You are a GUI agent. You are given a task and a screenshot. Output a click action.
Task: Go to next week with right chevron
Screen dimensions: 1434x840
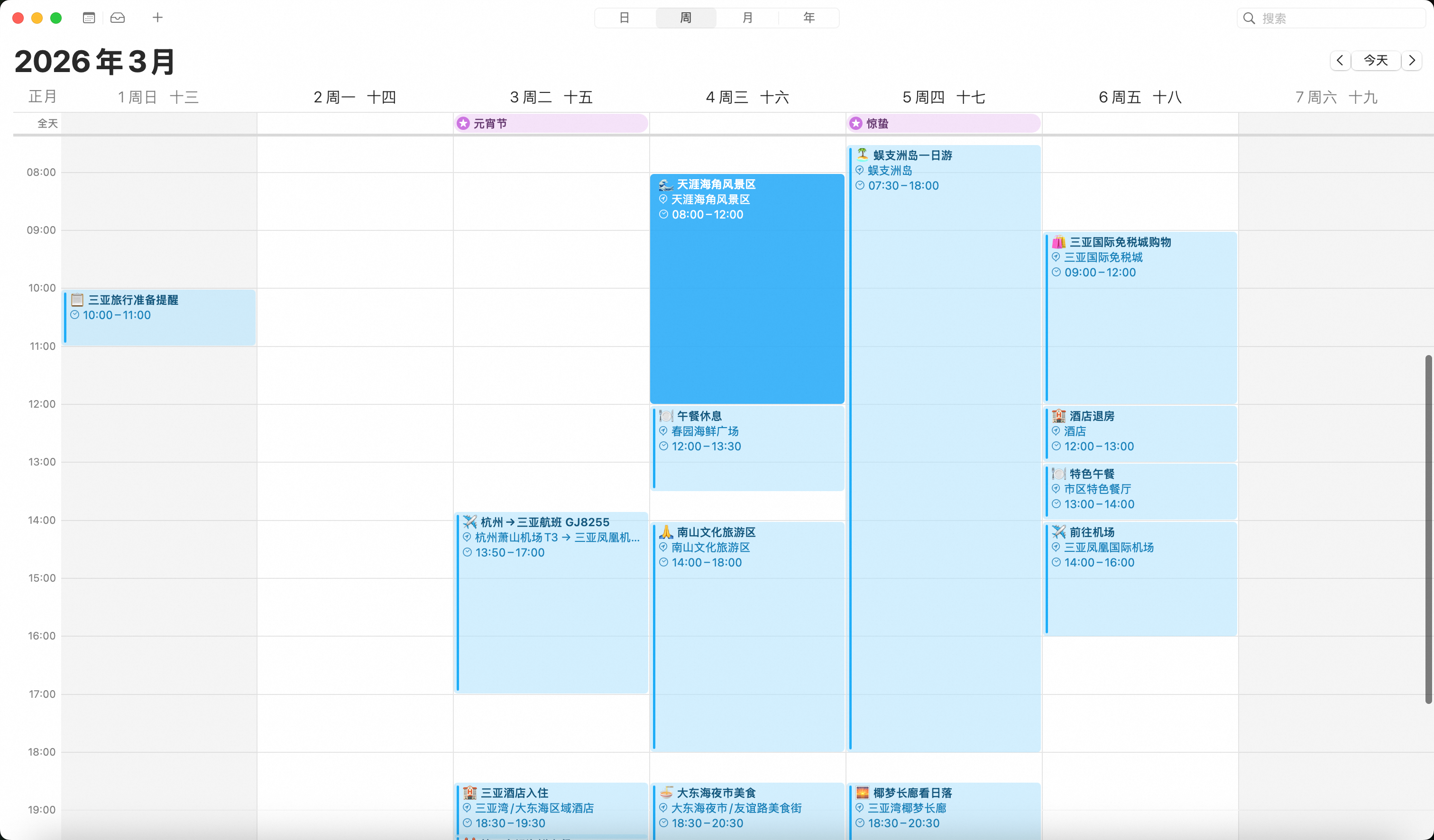point(1412,60)
